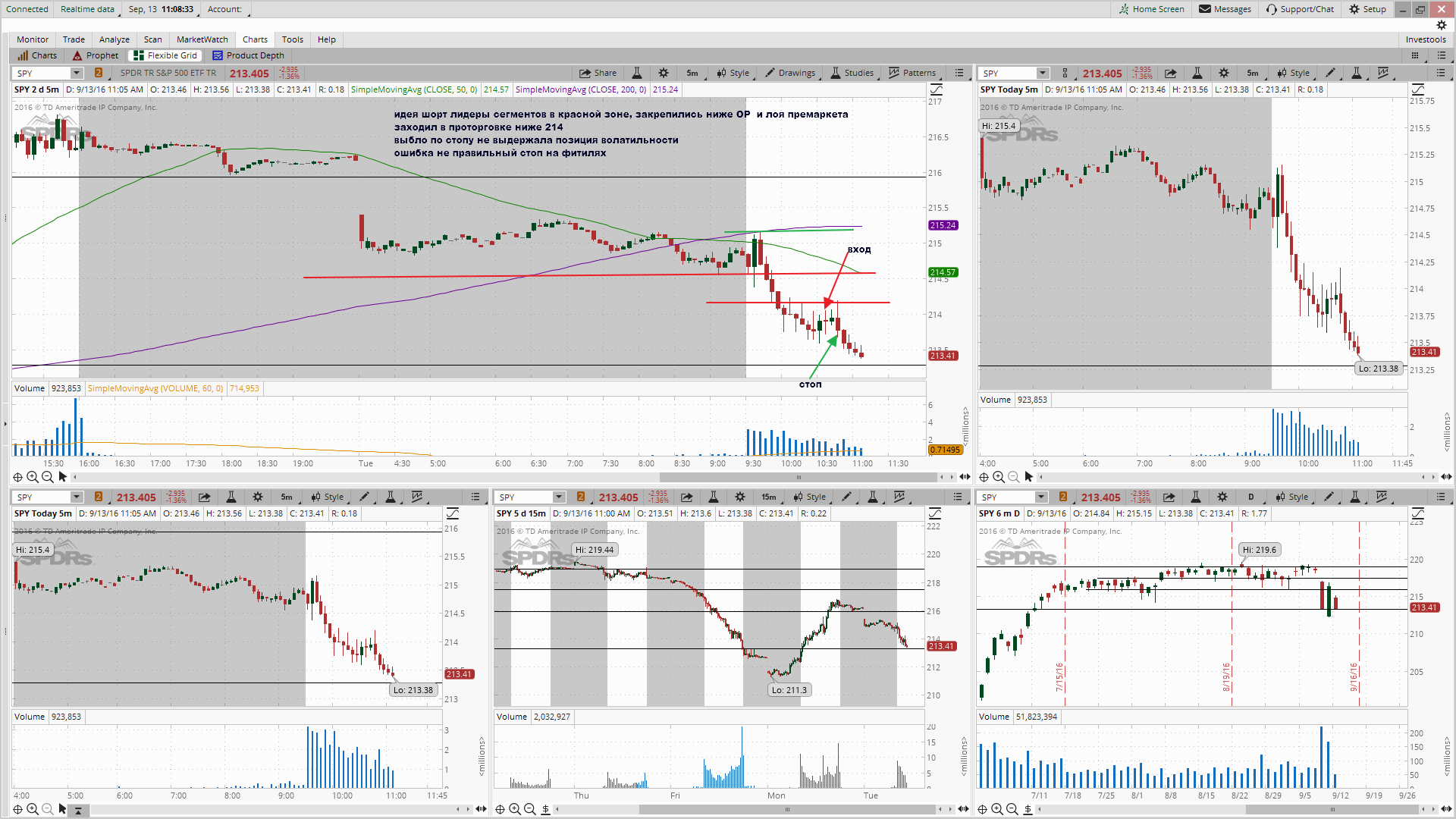Open the D timeframe on bottom-right chart
Viewport: 1456px width, 819px height.
click(1251, 497)
